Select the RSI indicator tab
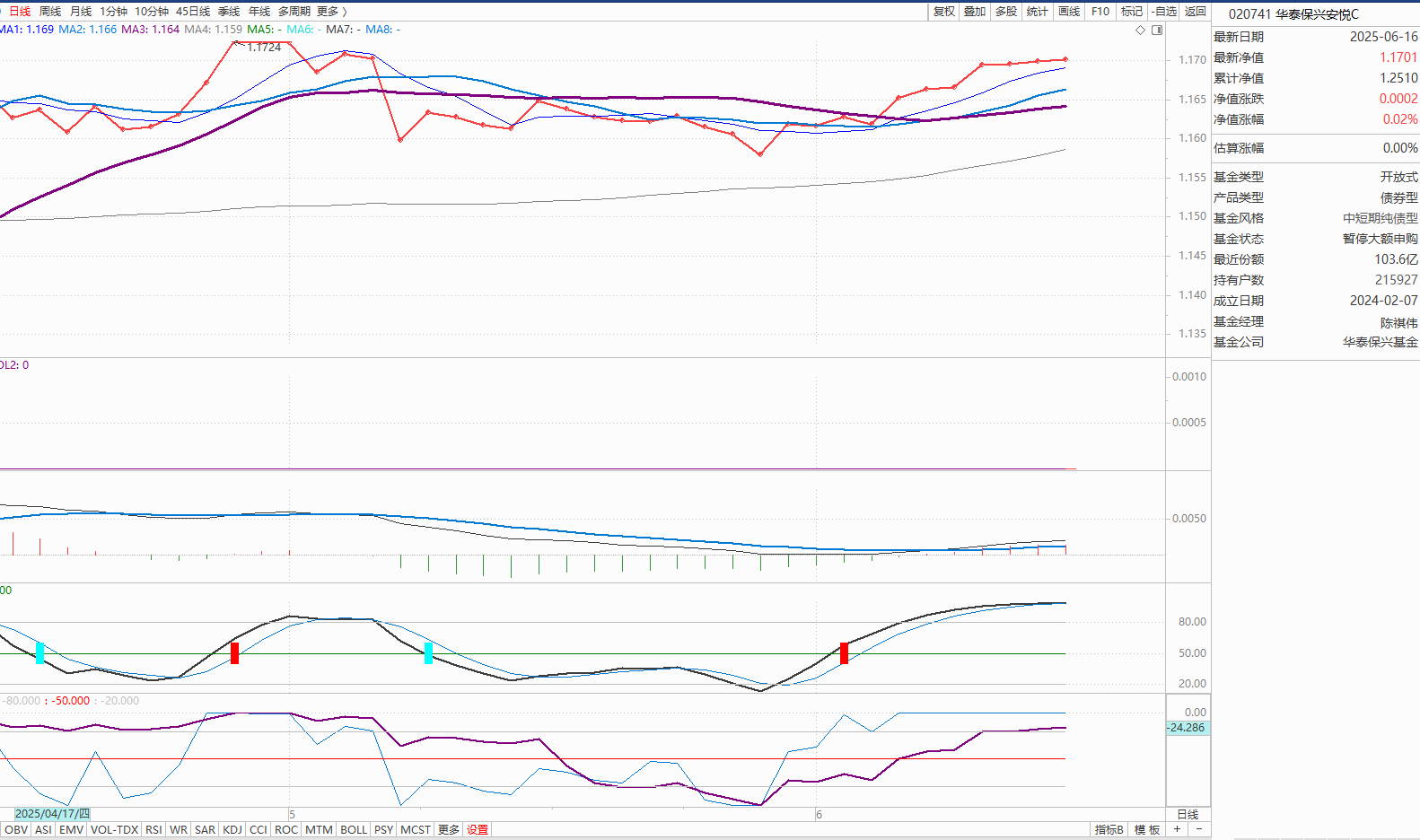 pos(153,830)
